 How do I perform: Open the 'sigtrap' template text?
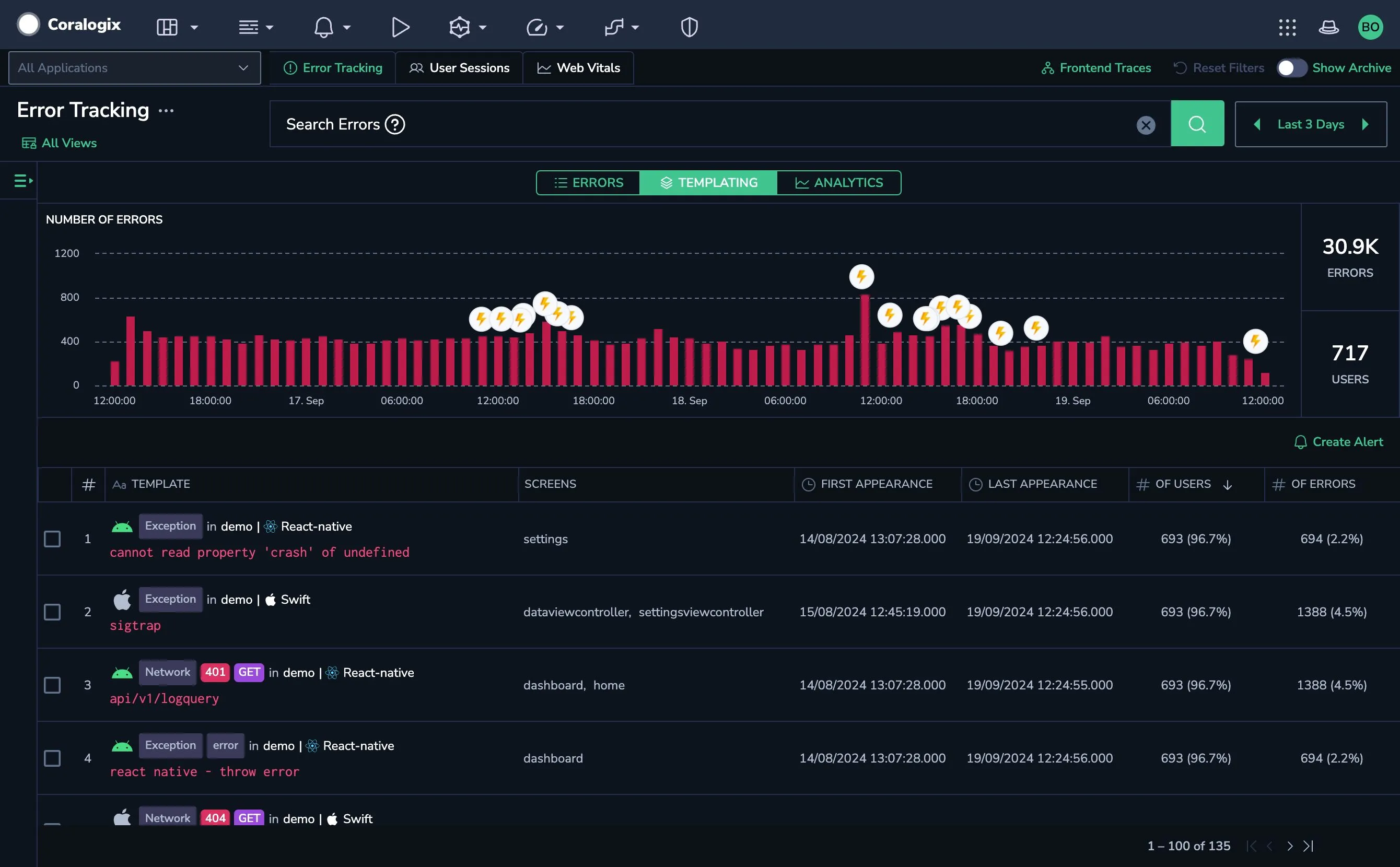point(135,626)
